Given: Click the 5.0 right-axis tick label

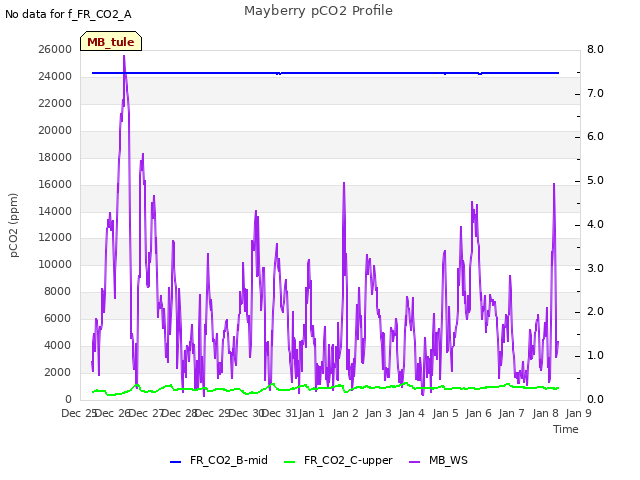Looking at the screenshot, I should pos(595,181).
